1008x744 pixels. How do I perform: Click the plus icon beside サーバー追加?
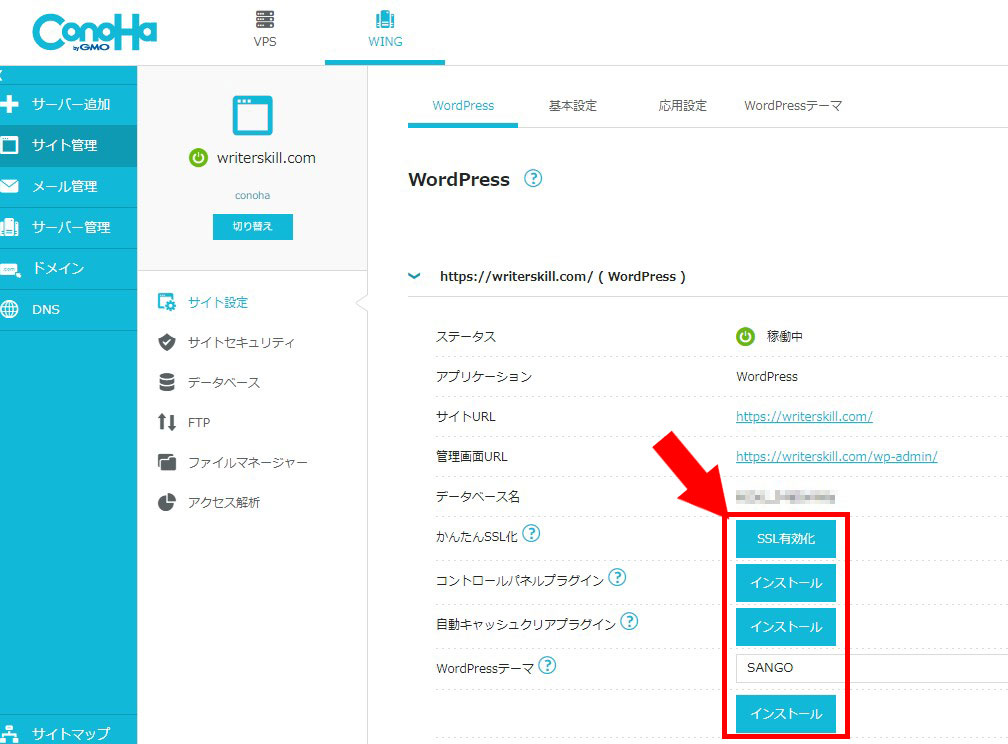pyautogui.click(x=9, y=104)
